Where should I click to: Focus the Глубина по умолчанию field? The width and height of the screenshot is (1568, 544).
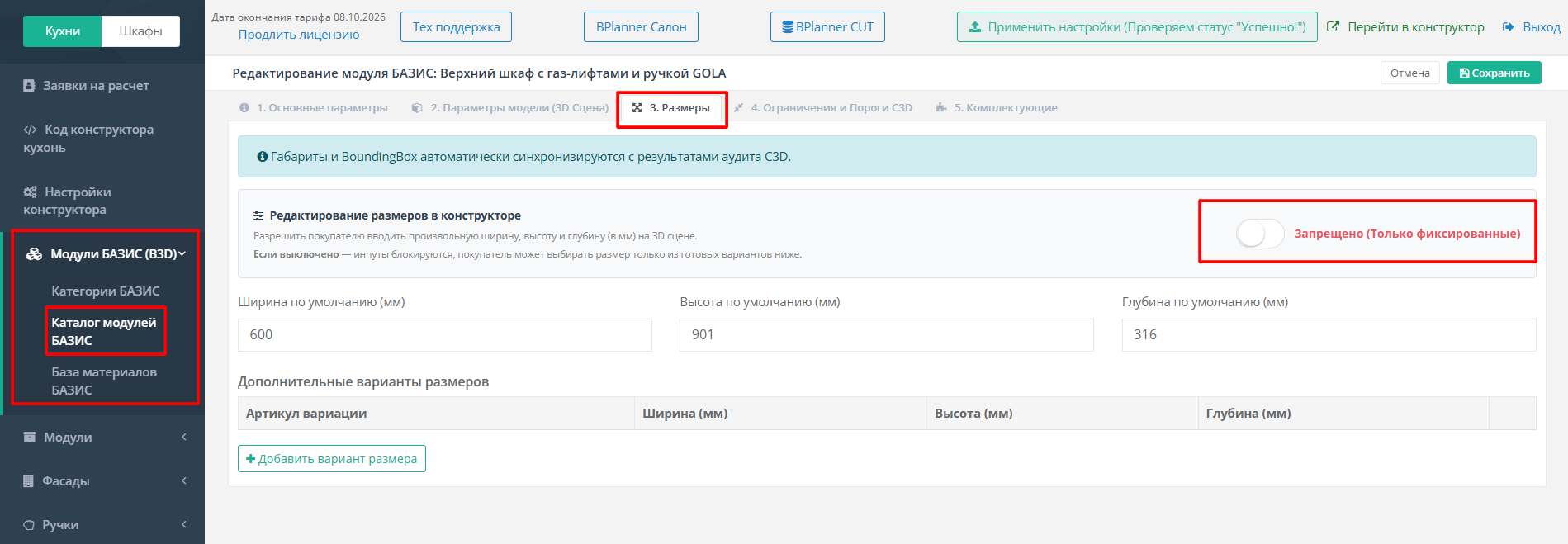(x=1329, y=334)
